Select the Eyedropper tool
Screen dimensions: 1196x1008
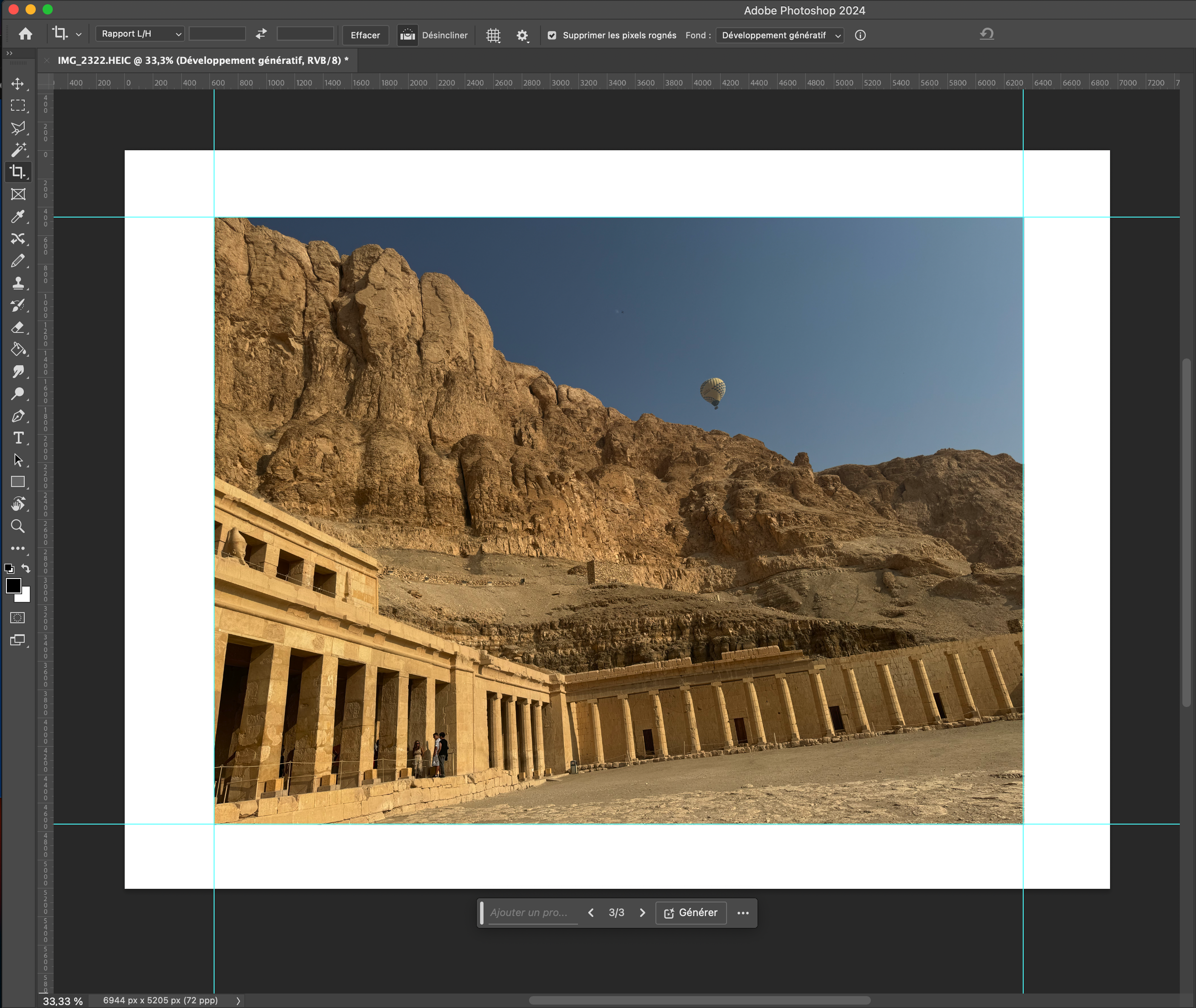(18, 217)
